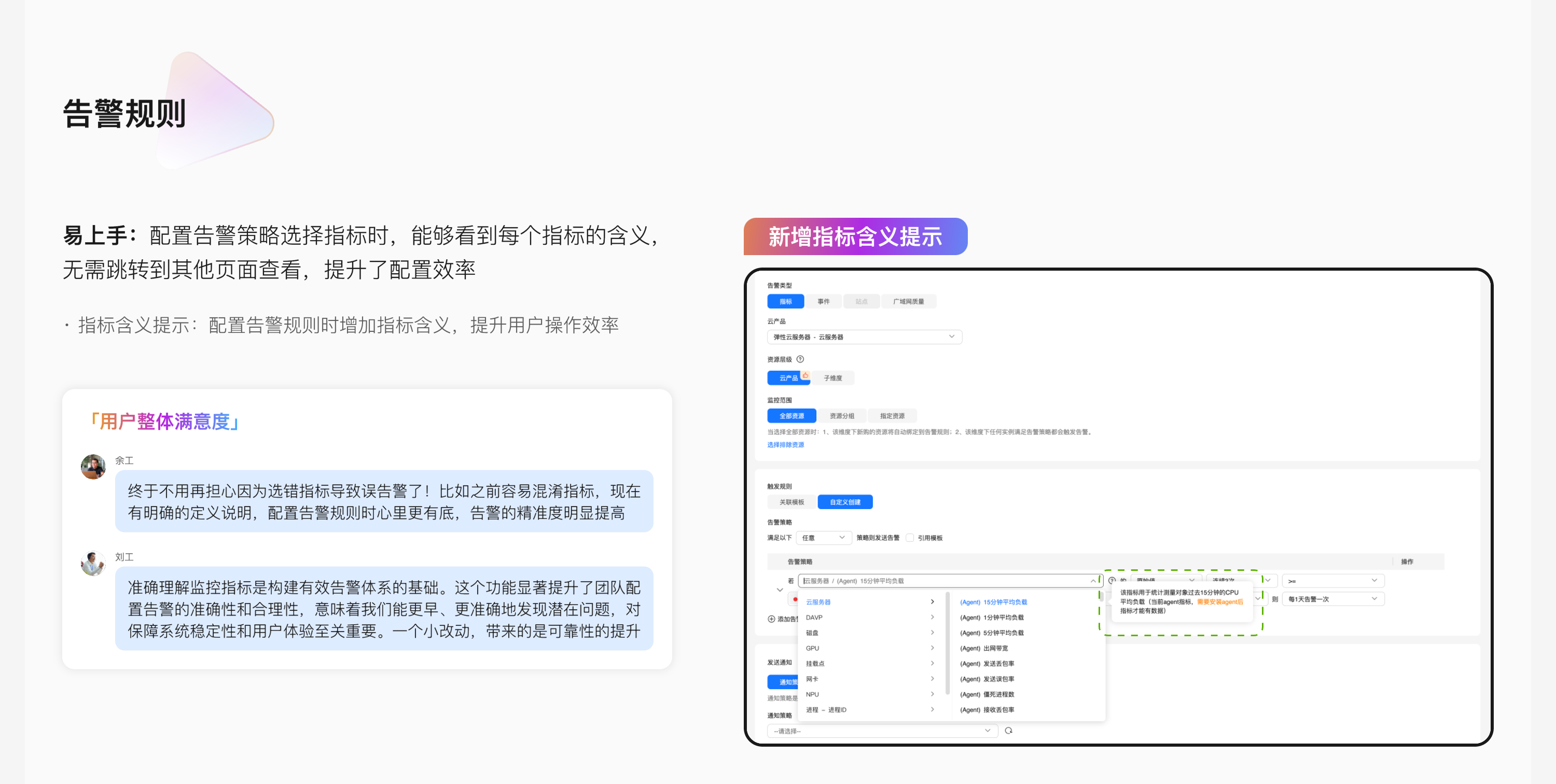Click 选择排除资源 link

pyautogui.click(x=785, y=444)
